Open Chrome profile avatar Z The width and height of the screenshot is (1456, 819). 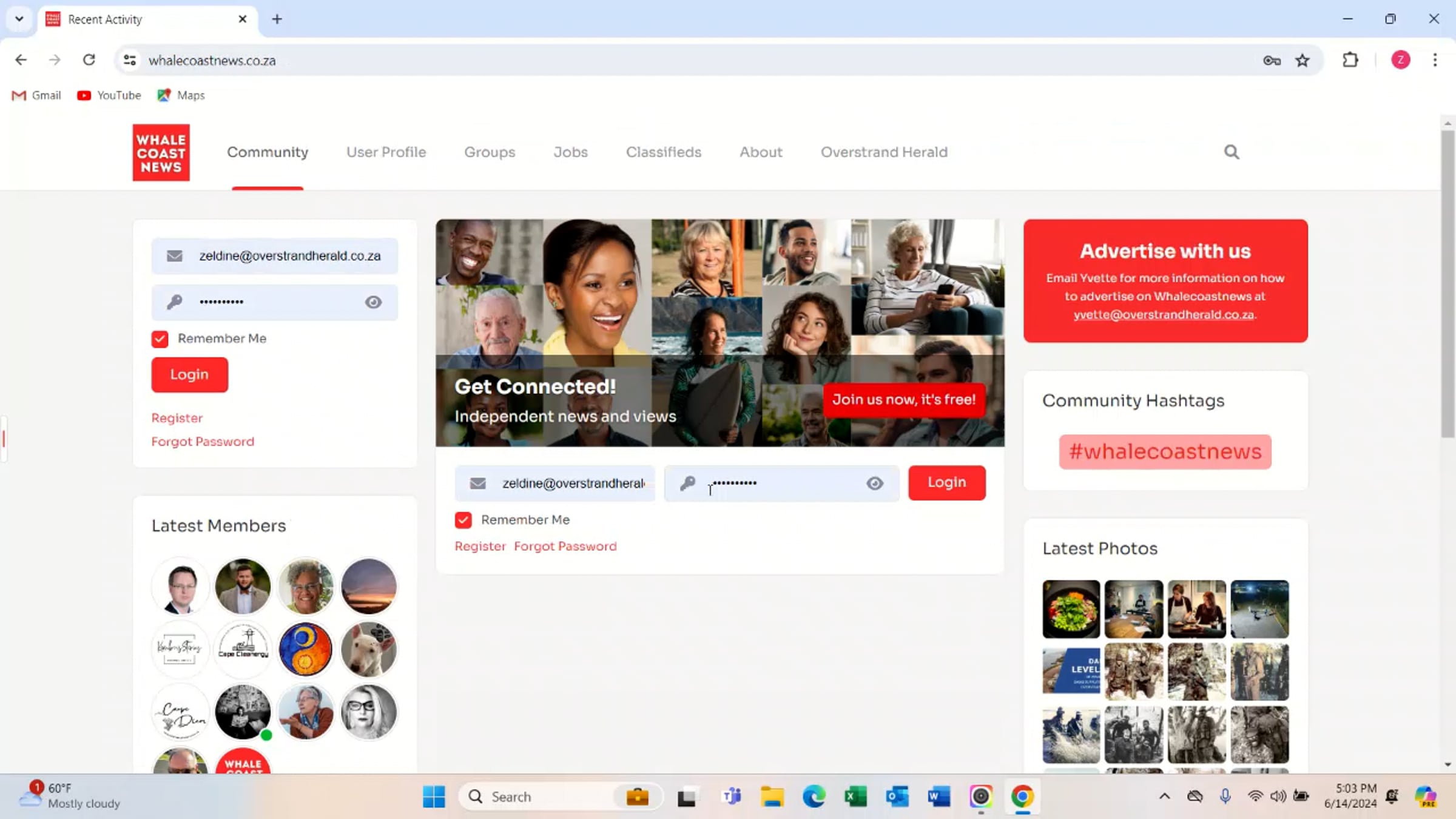1400,60
